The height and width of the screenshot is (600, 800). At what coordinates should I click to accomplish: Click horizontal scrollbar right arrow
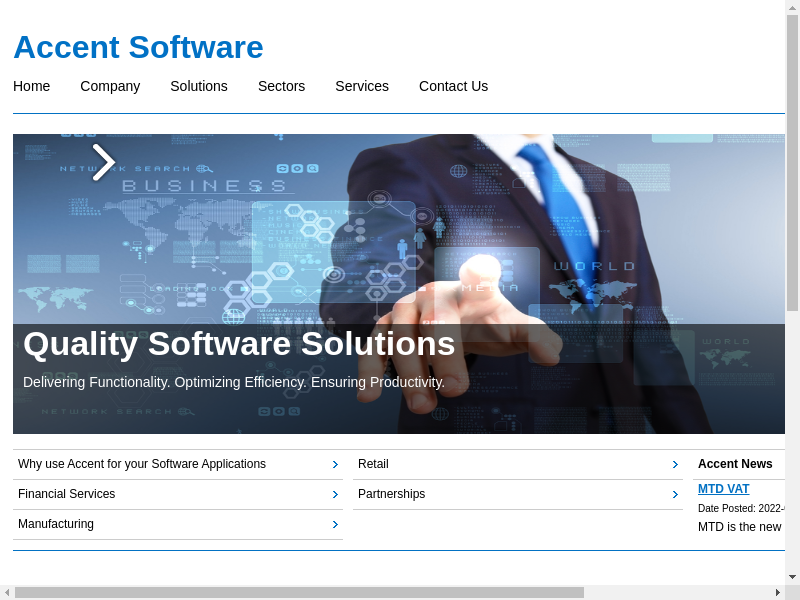pyautogui.click(x=777, y=592)
